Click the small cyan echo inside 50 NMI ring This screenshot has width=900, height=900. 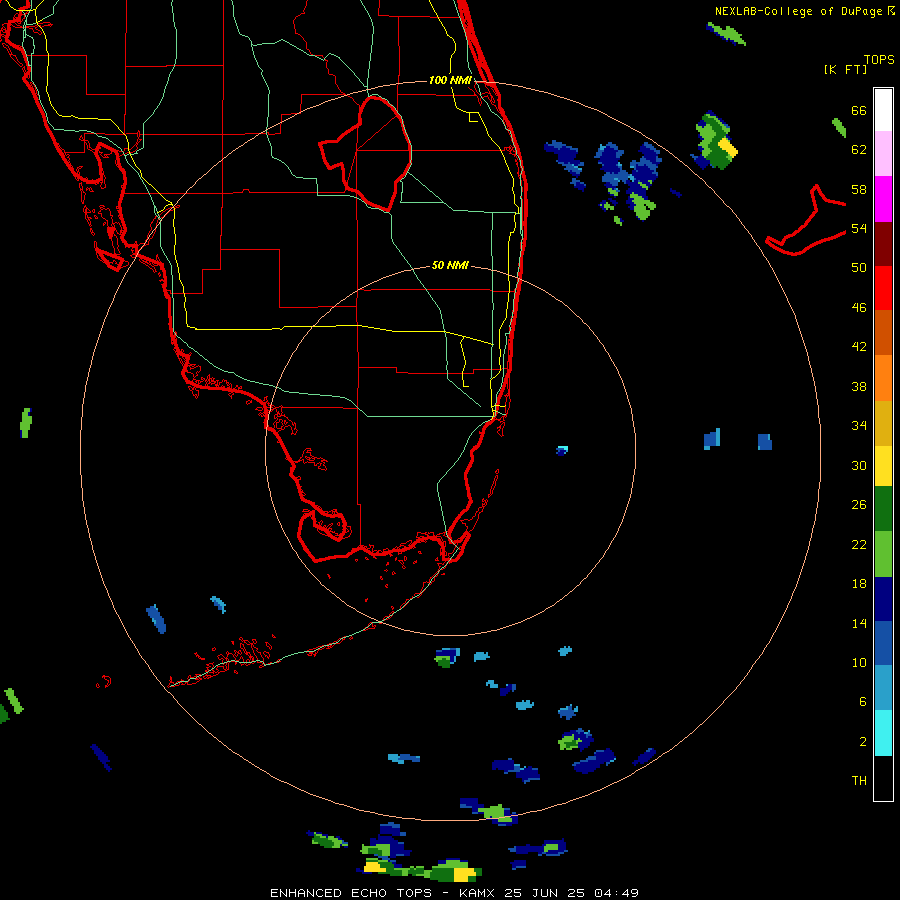(x=562, y=450)
